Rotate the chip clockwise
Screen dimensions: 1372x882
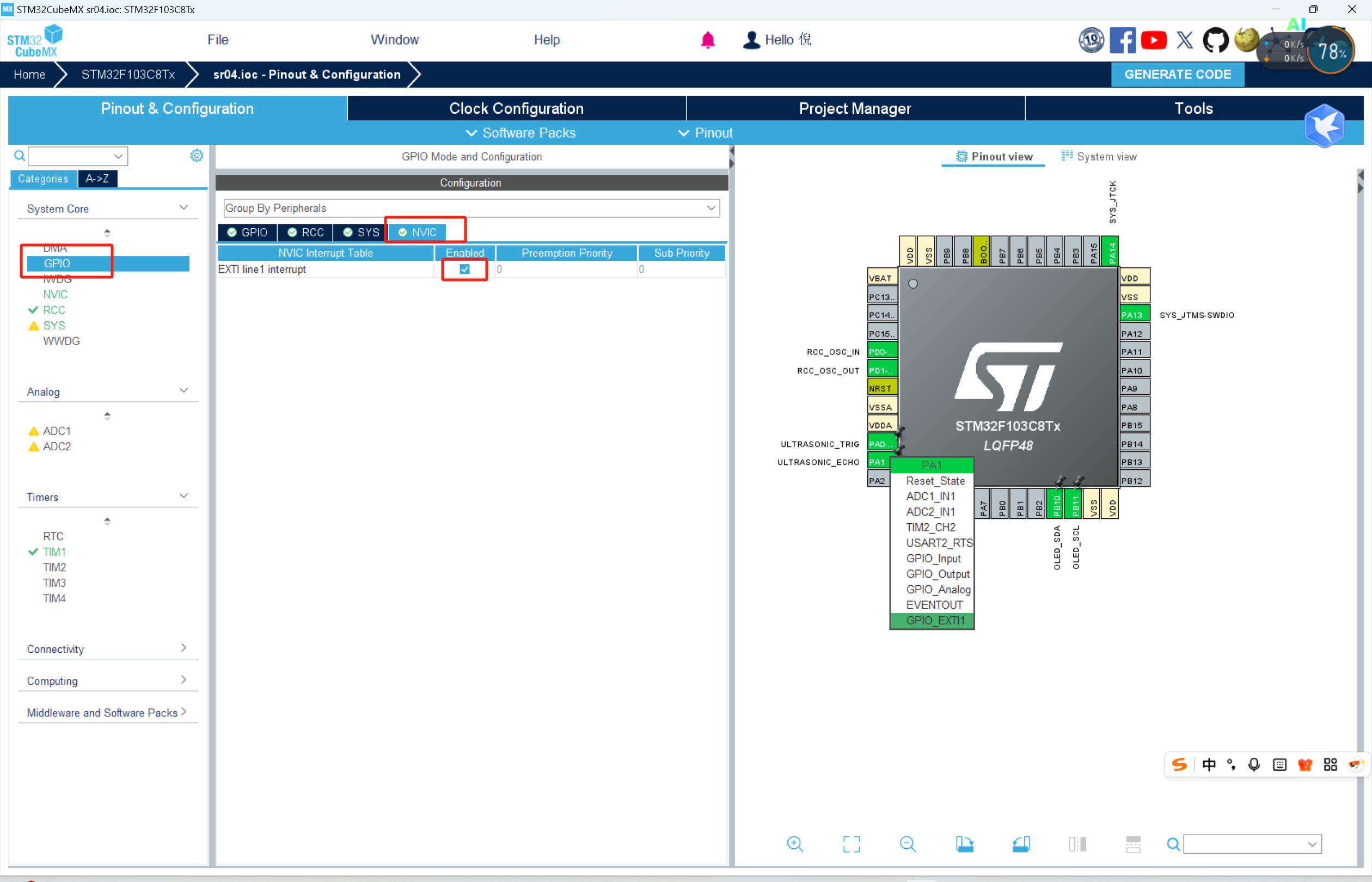[x=964, y=844]
